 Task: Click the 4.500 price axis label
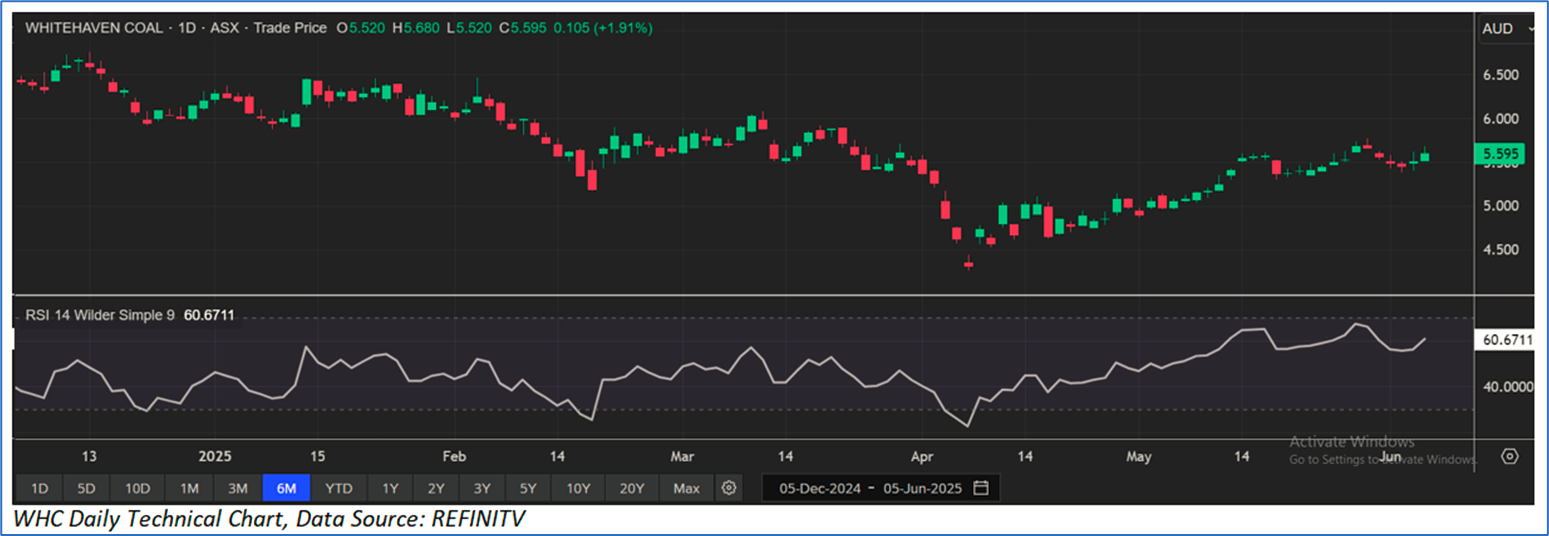(1500, 250)
